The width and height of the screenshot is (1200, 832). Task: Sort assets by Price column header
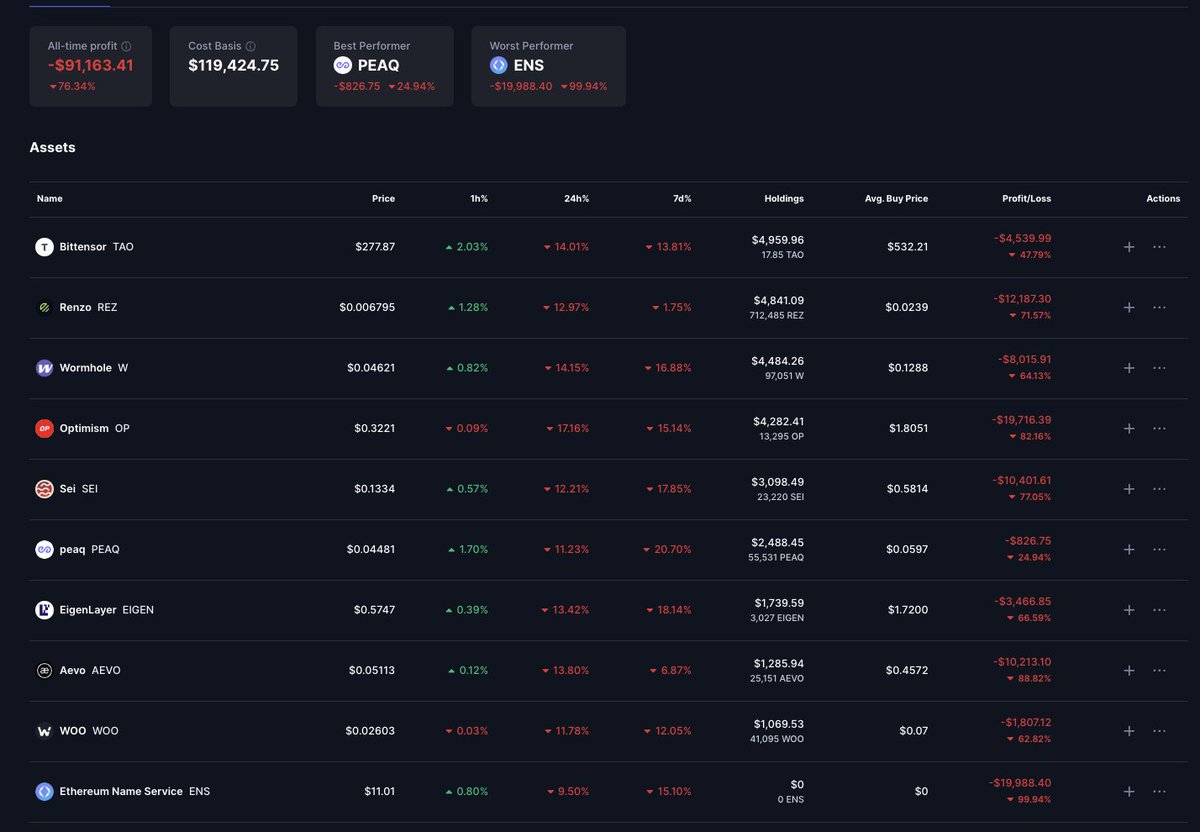point(383,199)
